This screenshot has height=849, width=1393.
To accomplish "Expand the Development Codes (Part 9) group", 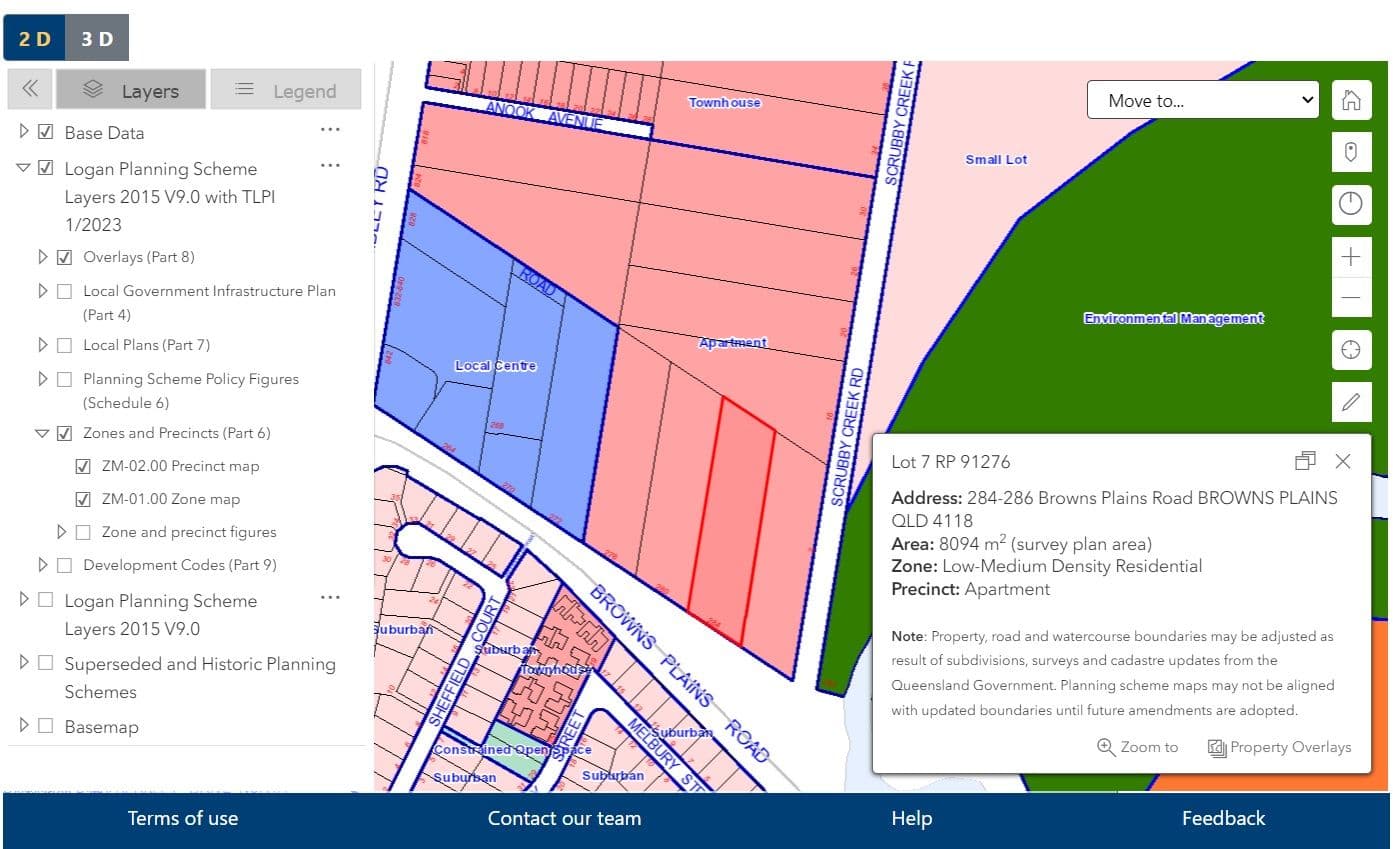I will 42,565.
